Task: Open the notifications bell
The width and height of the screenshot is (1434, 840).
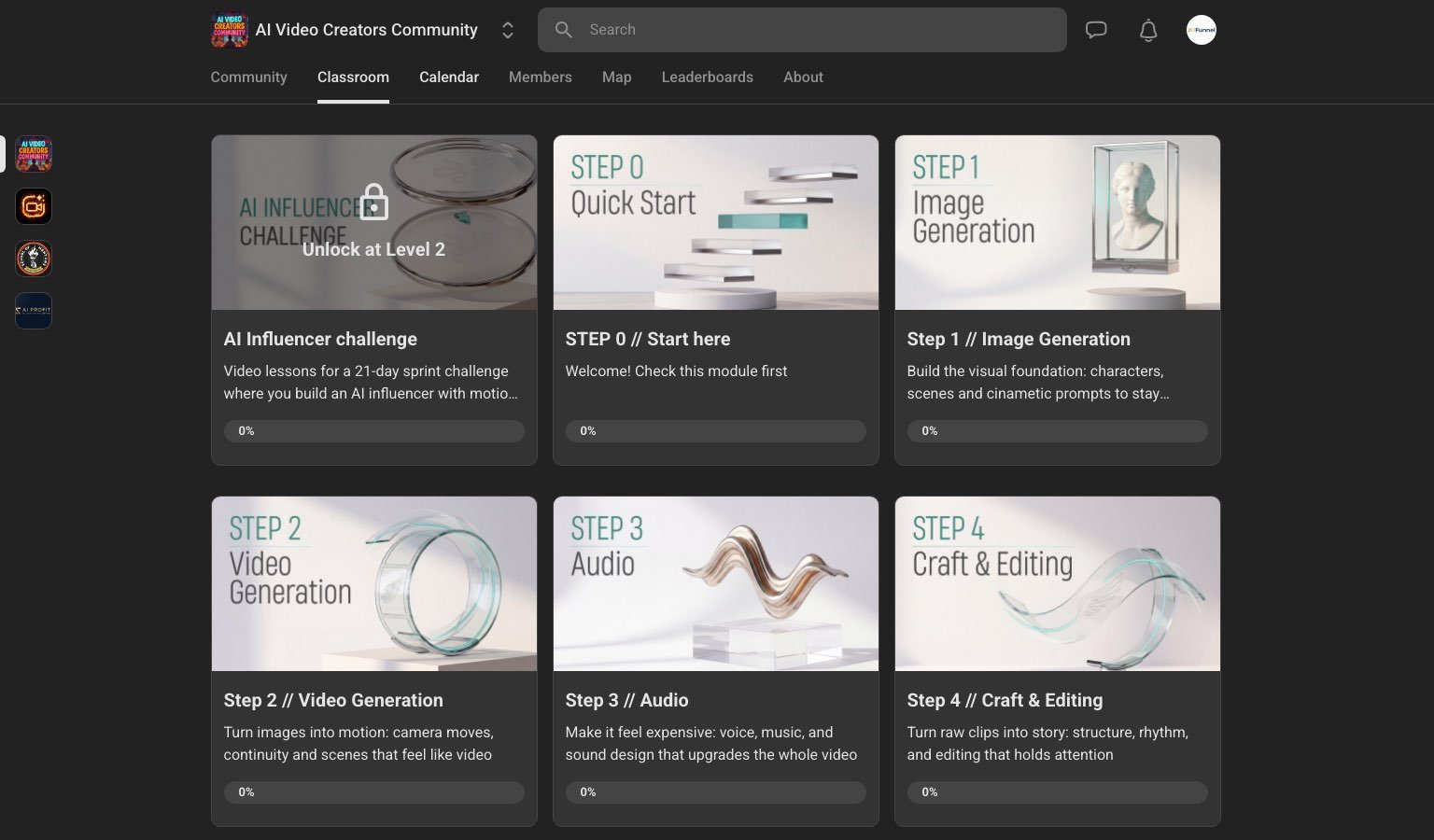Action: [x=1148, y=30]
